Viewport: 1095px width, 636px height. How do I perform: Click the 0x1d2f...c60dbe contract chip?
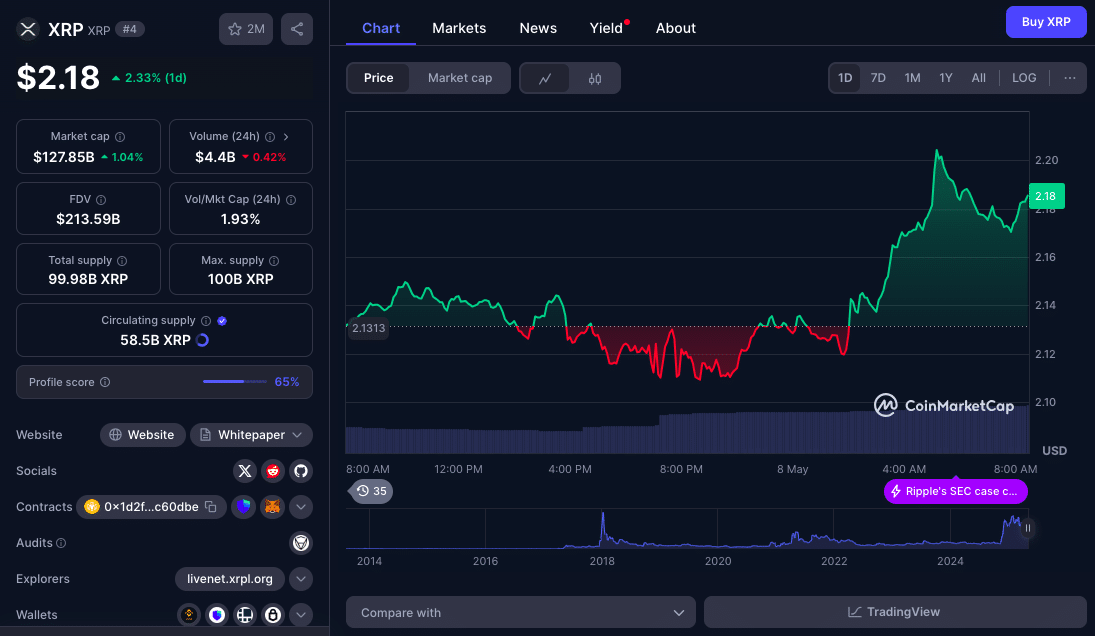point(151,507)
